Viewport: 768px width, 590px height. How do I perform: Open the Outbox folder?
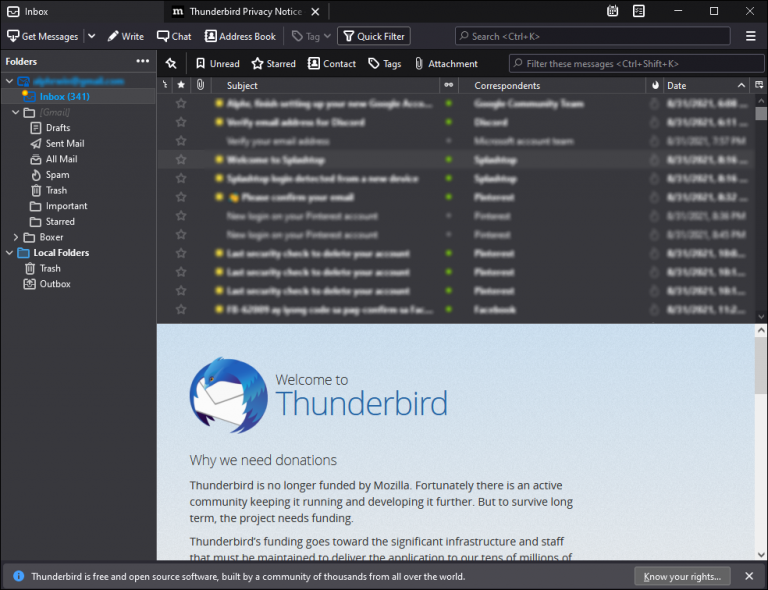[x=55, y=284]
